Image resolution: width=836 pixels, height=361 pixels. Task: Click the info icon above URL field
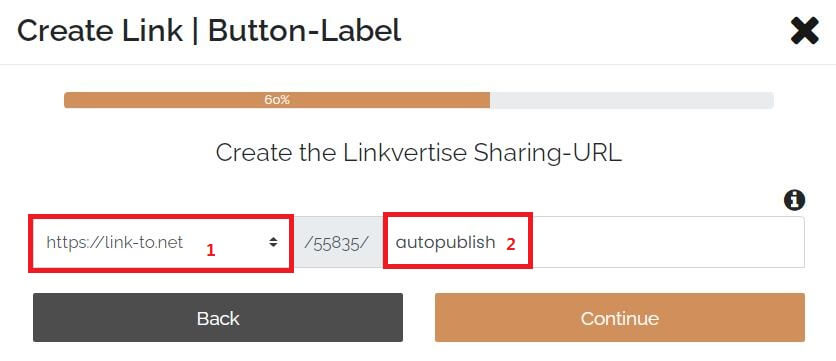(794, 200)
